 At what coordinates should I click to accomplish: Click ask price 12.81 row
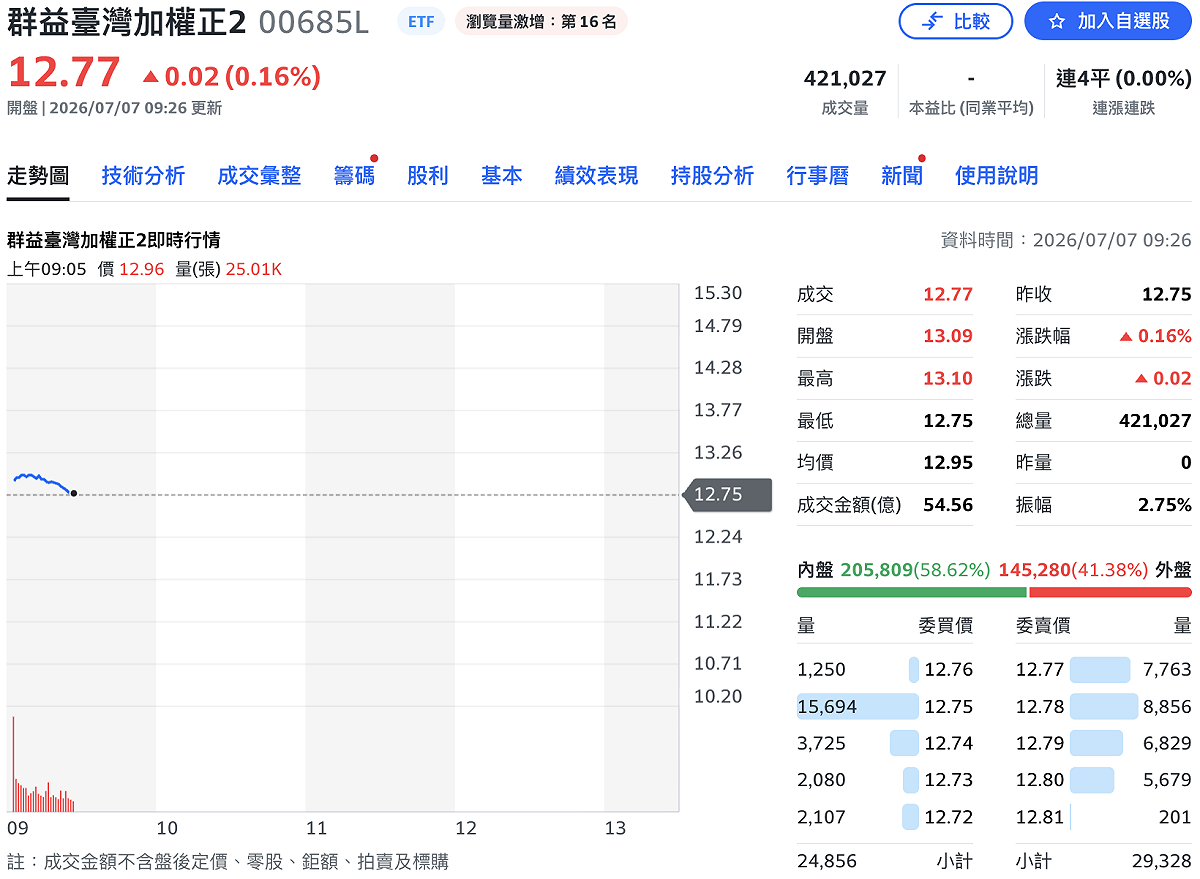point(1104,817)
